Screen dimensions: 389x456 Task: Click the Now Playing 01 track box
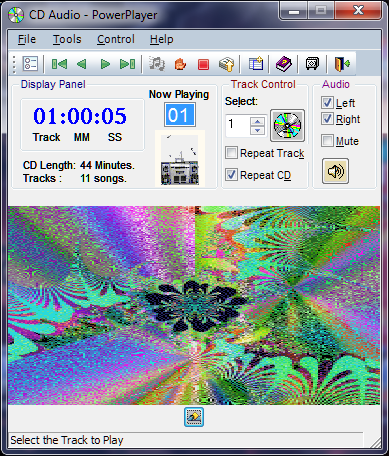coord(180,115)
